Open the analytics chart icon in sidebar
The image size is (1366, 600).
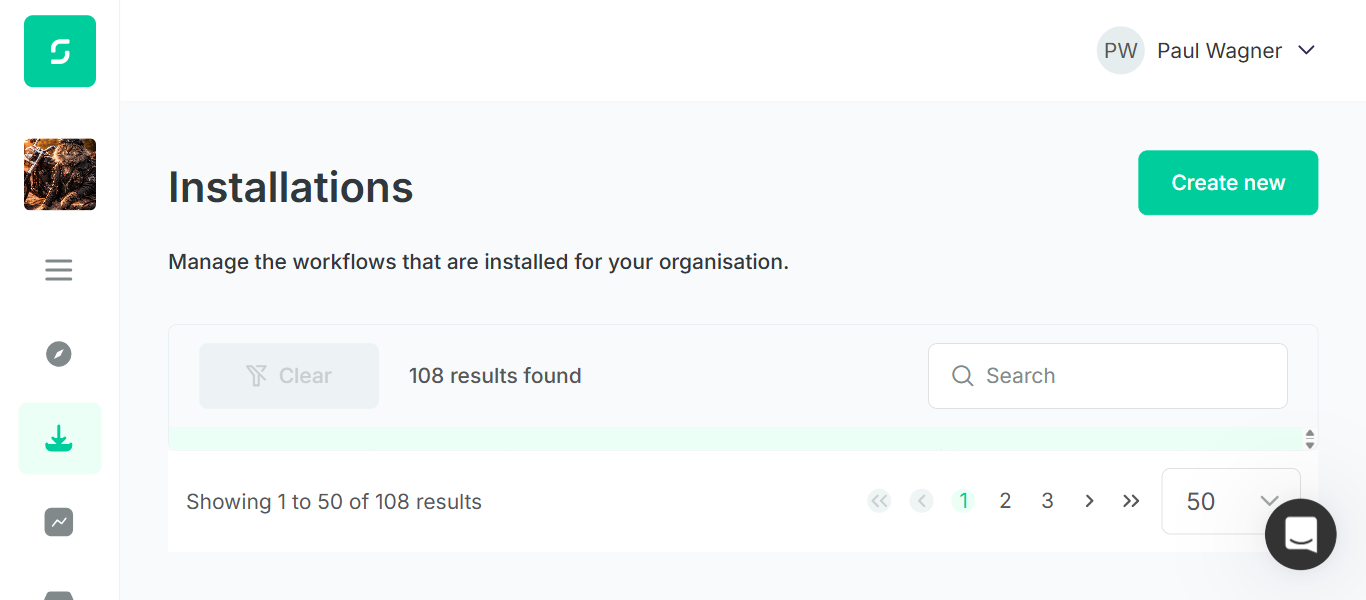pyautogui.click(x=59, y=522)
